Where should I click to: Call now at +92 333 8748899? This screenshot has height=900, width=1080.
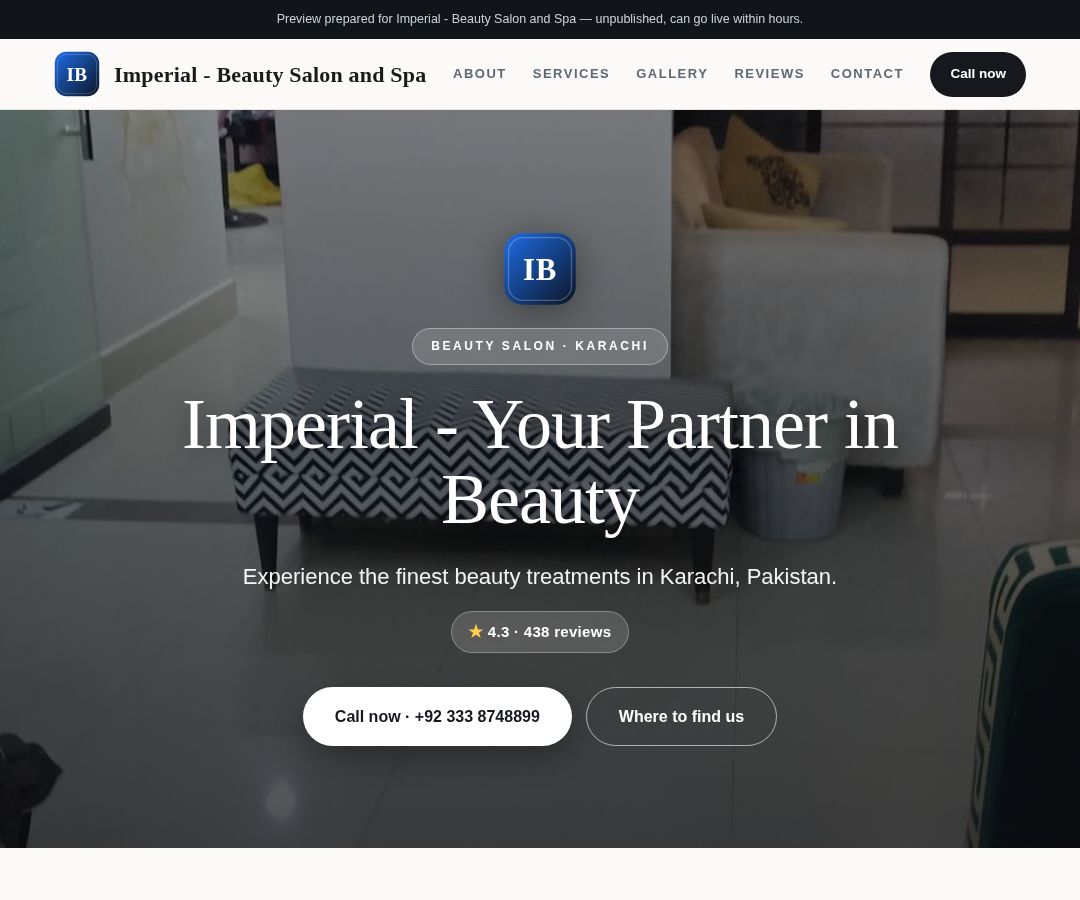(437, 716)
